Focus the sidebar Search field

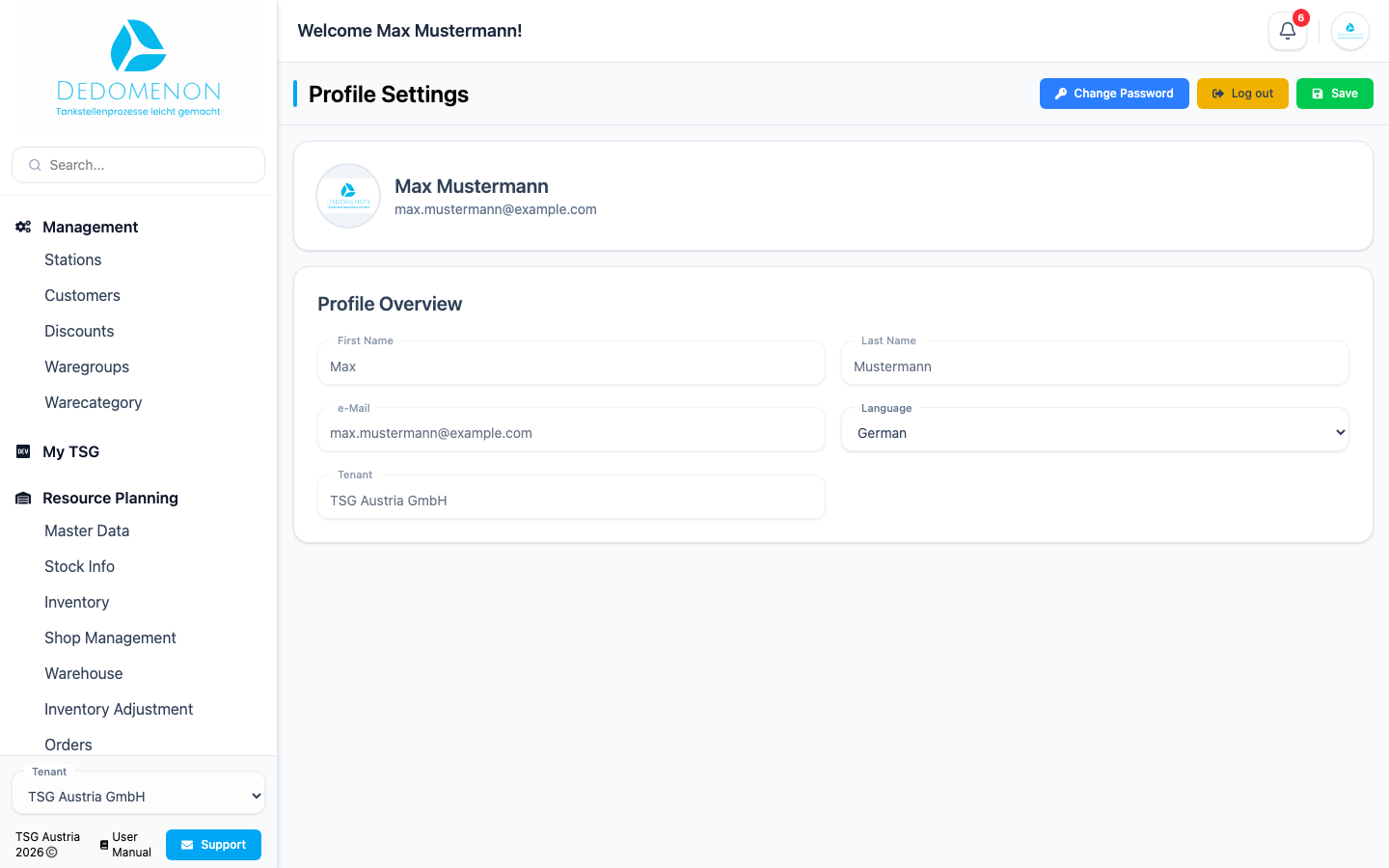pos(138,165)
